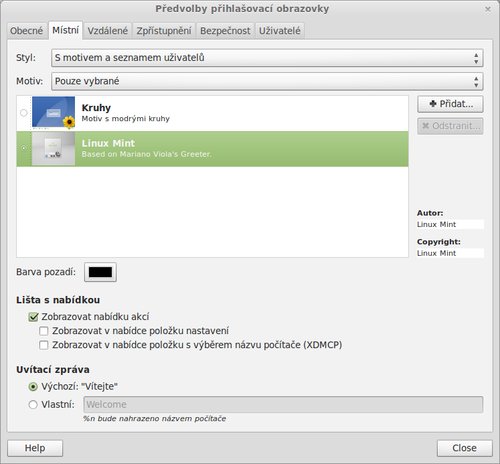This screenshot has height=464, width=500.
Task: Click the Help button
Action: [x=35, y=448]
